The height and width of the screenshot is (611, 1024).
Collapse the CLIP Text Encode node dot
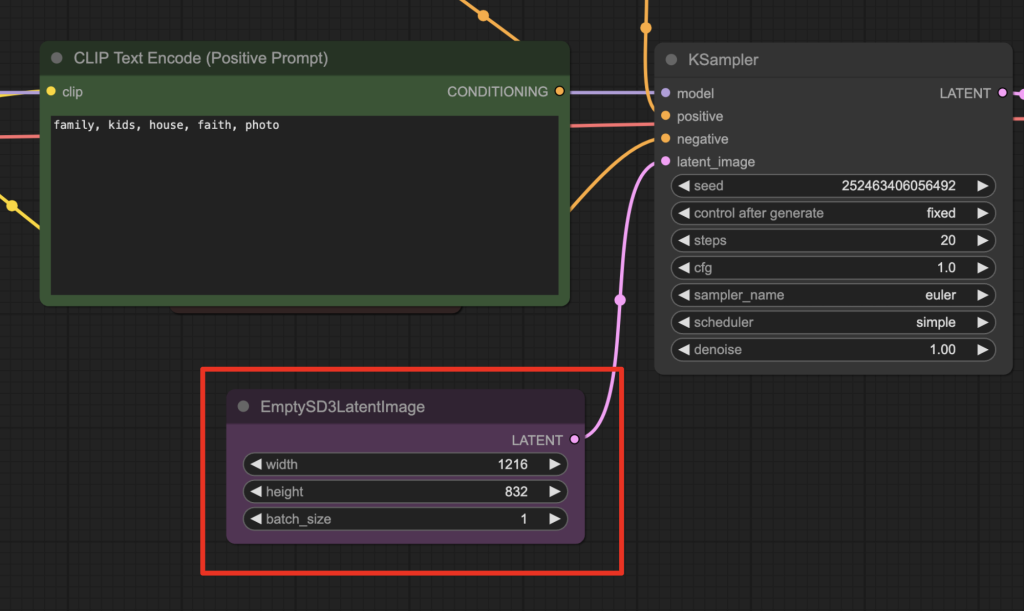(x=57, y=58)
